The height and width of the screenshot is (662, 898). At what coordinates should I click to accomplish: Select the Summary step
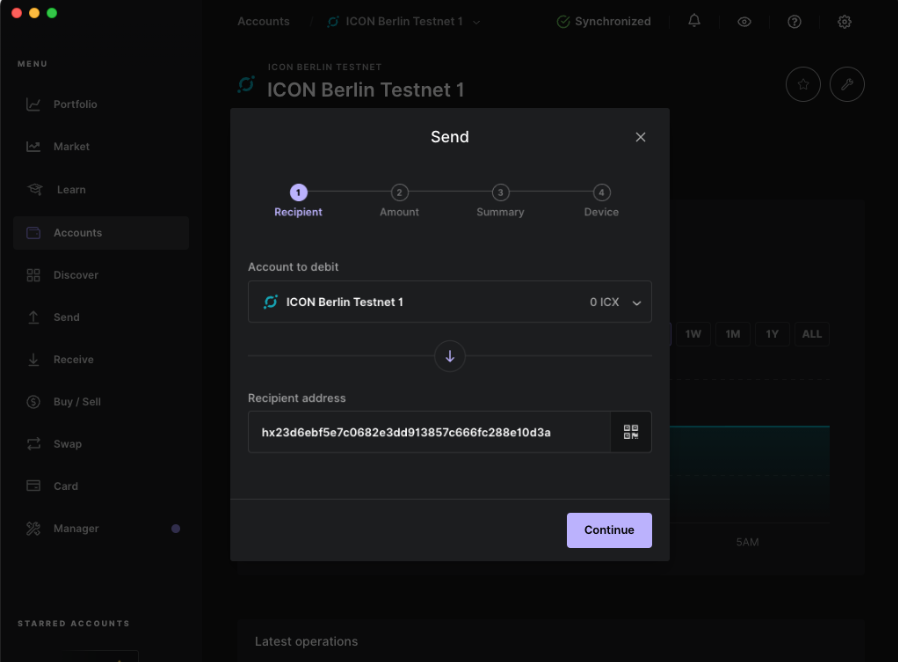pos(500,200)
